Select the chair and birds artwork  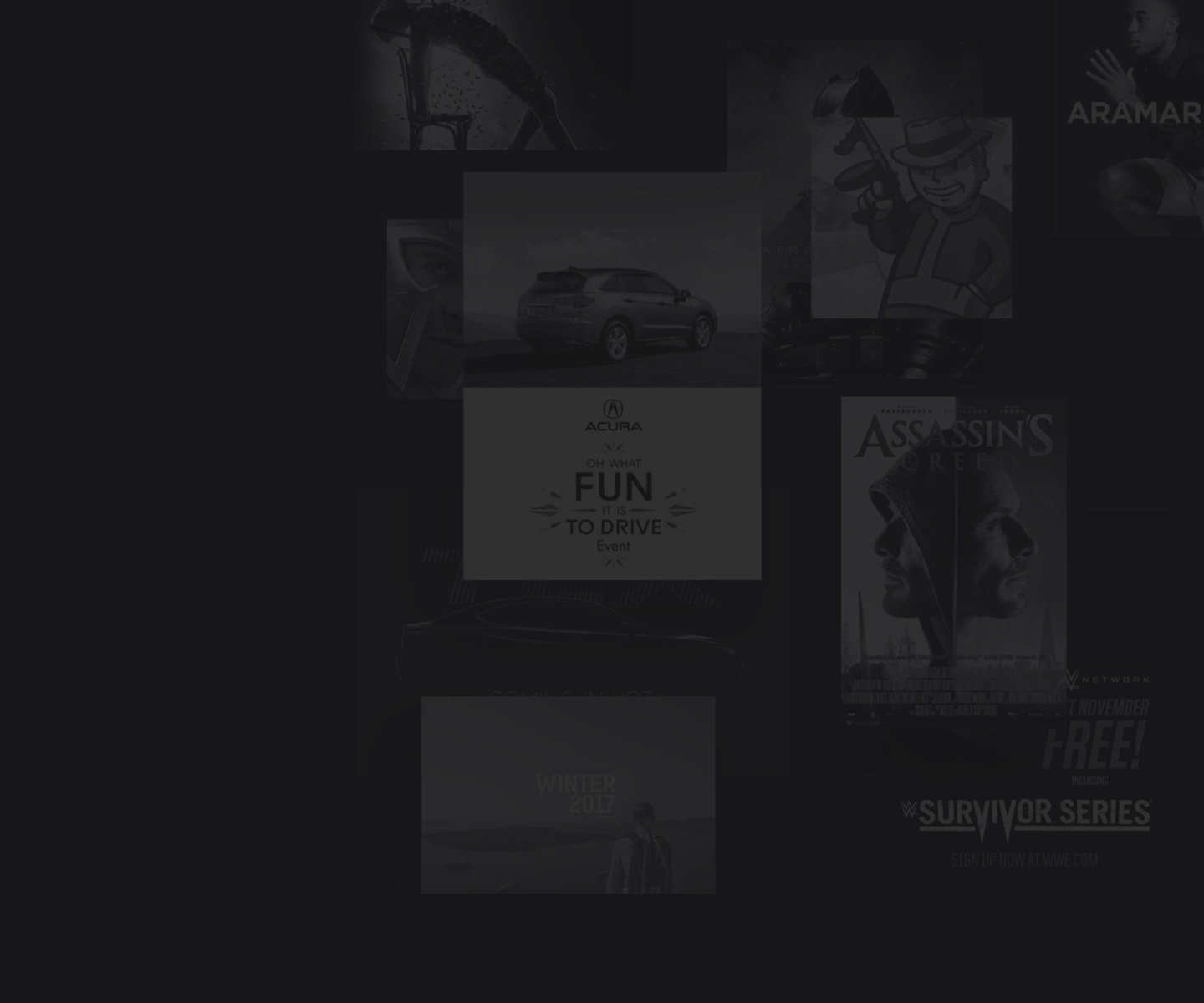click(x=492, y=75)
